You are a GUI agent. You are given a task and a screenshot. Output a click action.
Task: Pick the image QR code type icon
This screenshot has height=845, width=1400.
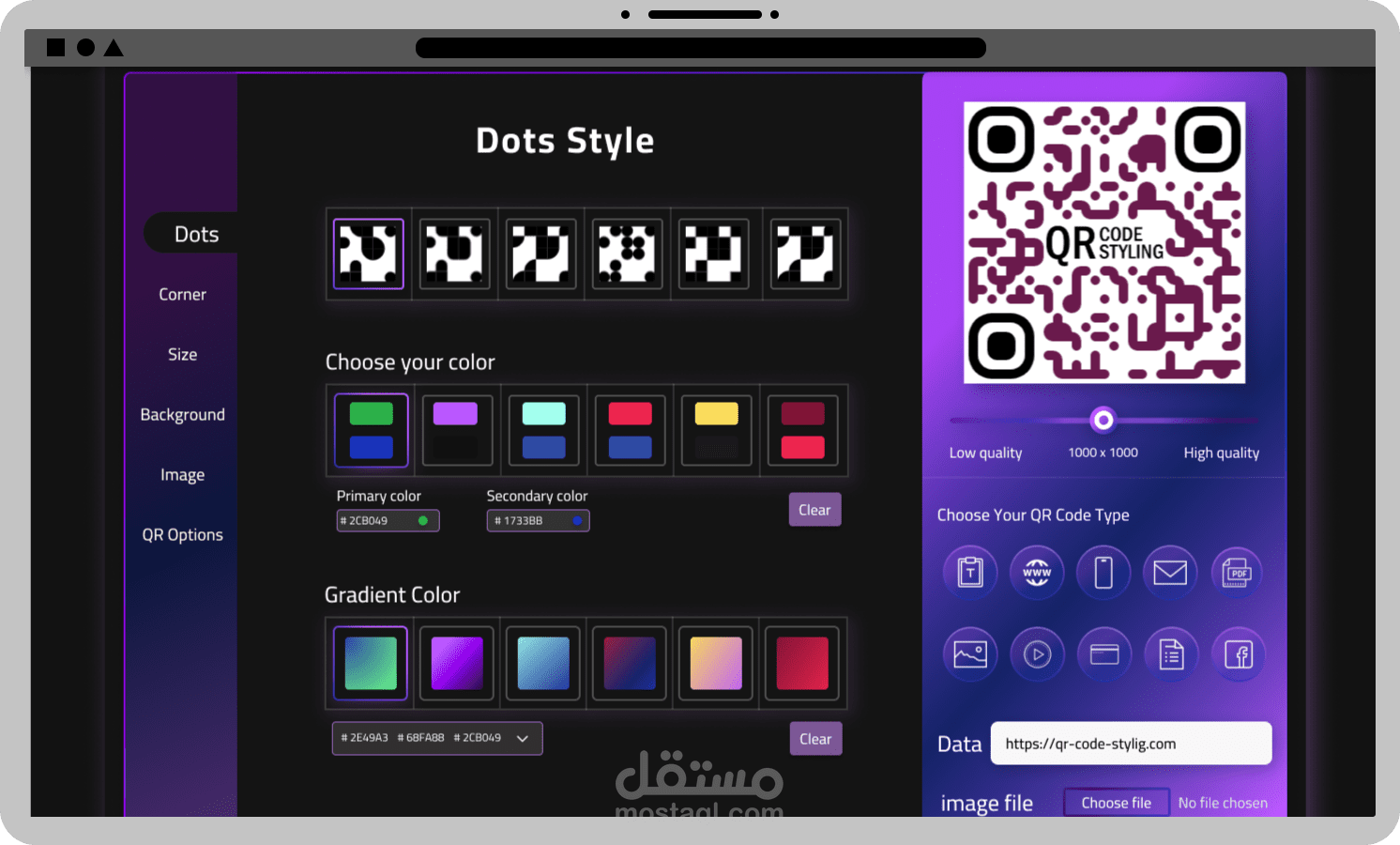click(x=970, y=653)
